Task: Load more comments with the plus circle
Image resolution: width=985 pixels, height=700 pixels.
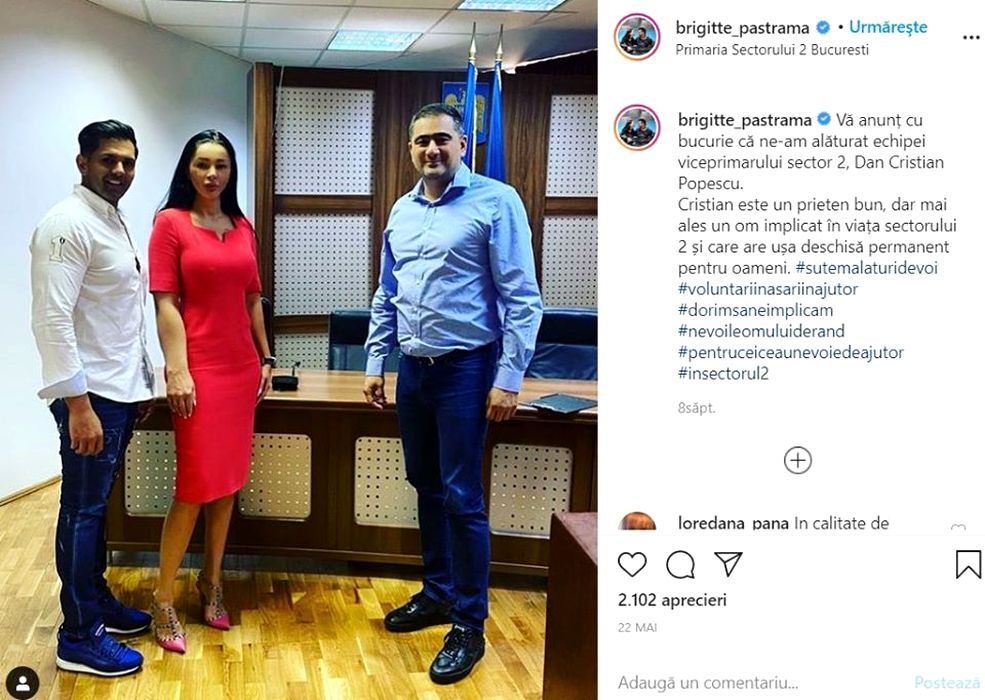Action: (798, 461)
